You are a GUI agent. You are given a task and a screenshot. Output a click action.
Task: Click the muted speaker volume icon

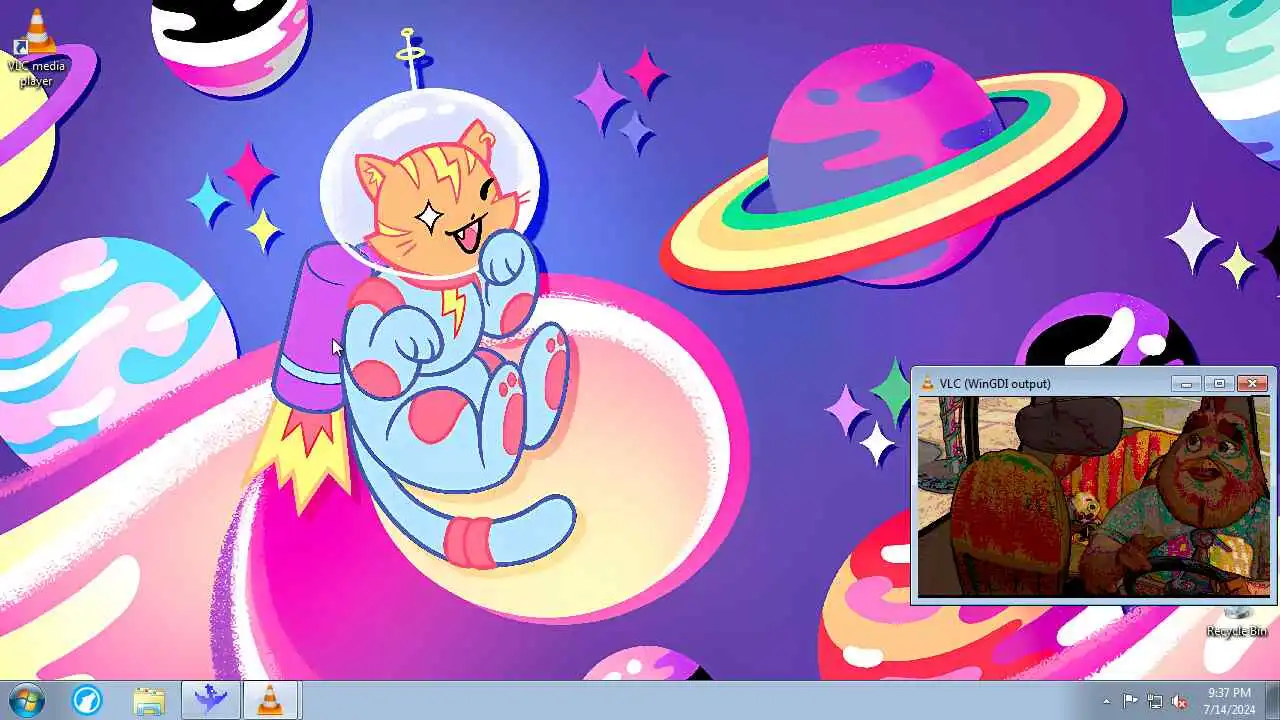[x=1180, y=701]
